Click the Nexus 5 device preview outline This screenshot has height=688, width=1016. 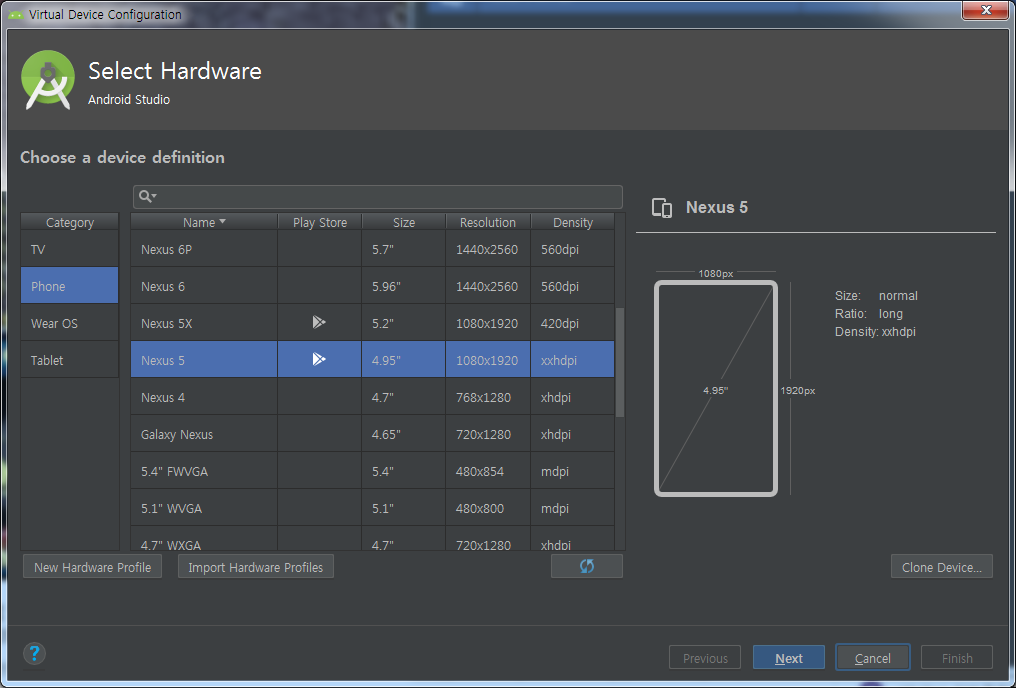click(715, 389)
